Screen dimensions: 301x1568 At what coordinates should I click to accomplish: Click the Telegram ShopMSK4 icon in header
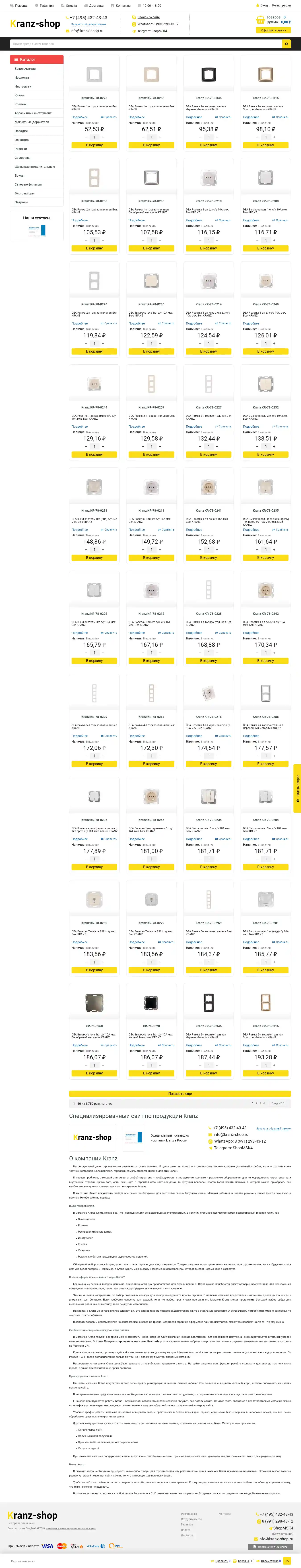coord(134,31)
